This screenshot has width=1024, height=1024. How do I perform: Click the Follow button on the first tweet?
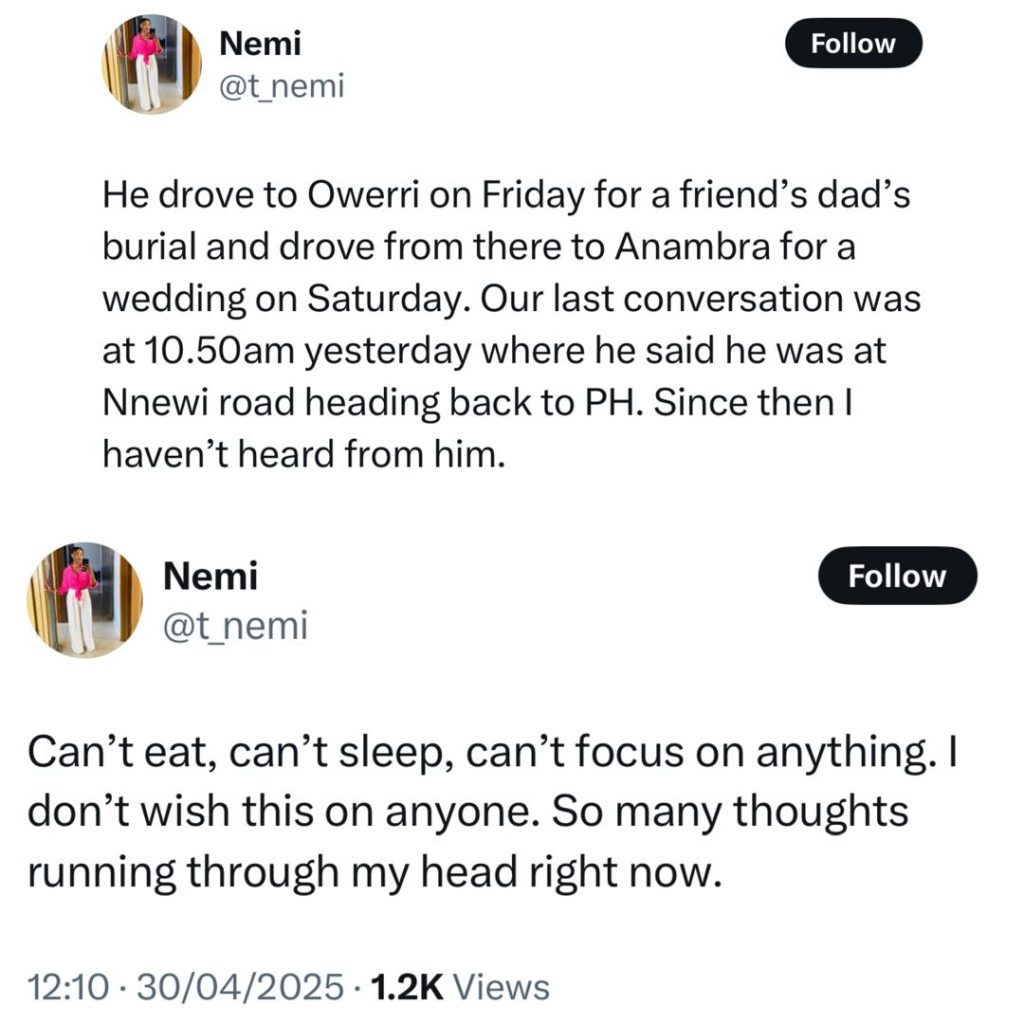(852, 43)
